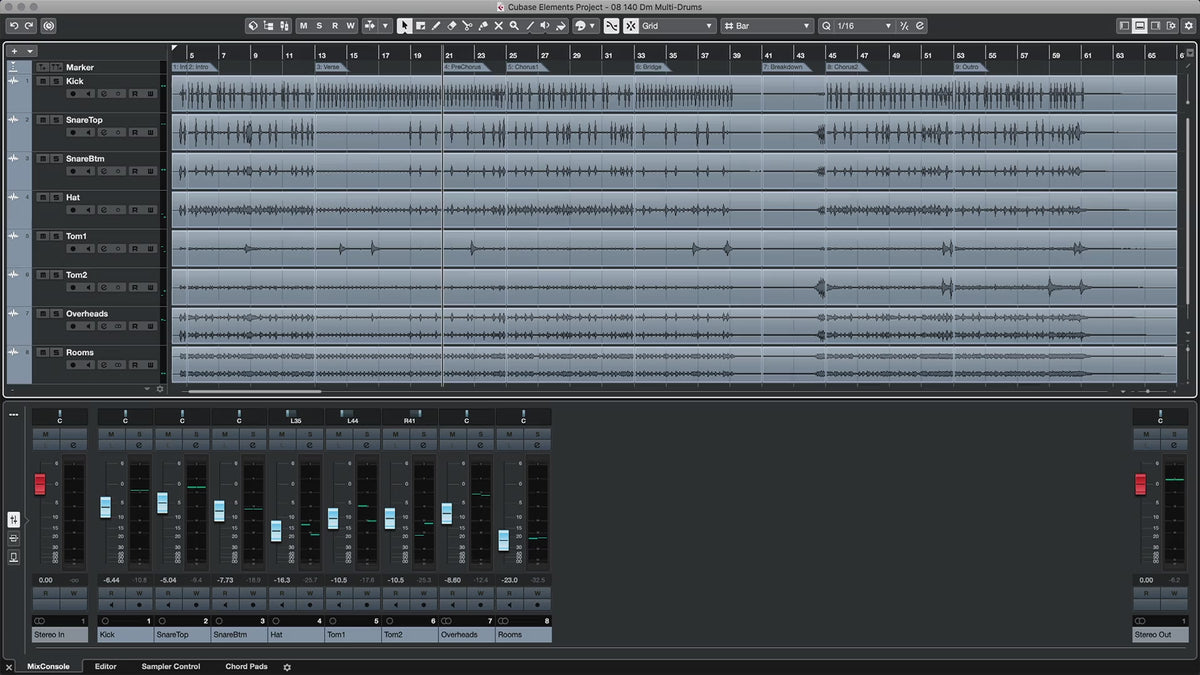
Task: Switch to the Editor tab
Action: point(105,666)
